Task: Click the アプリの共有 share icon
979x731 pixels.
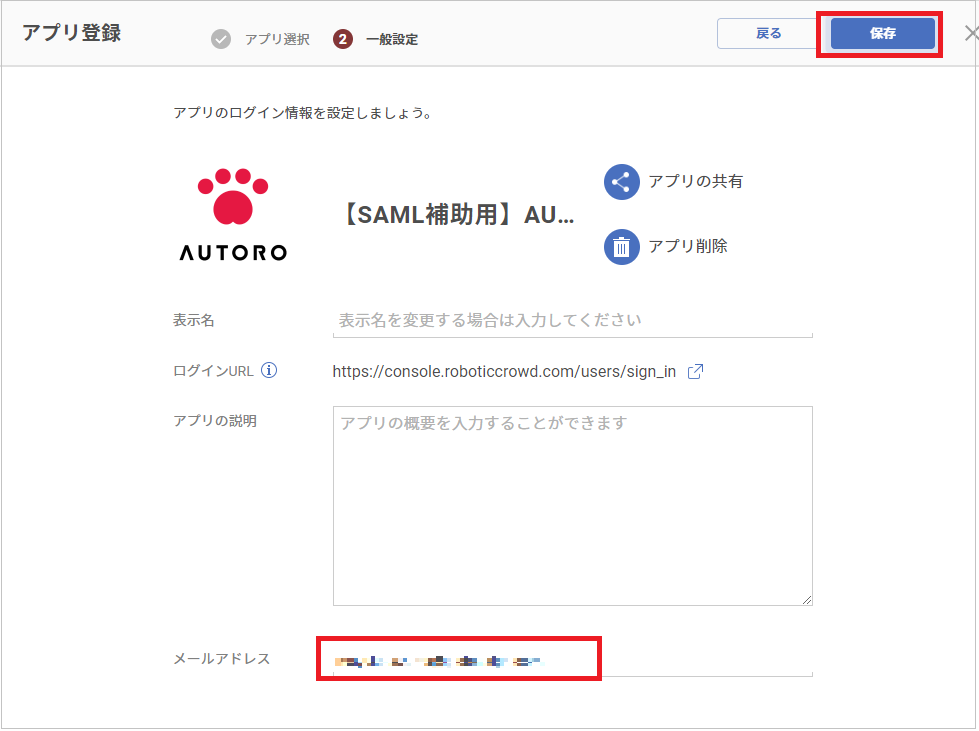Action: click(x=621, y=182)
